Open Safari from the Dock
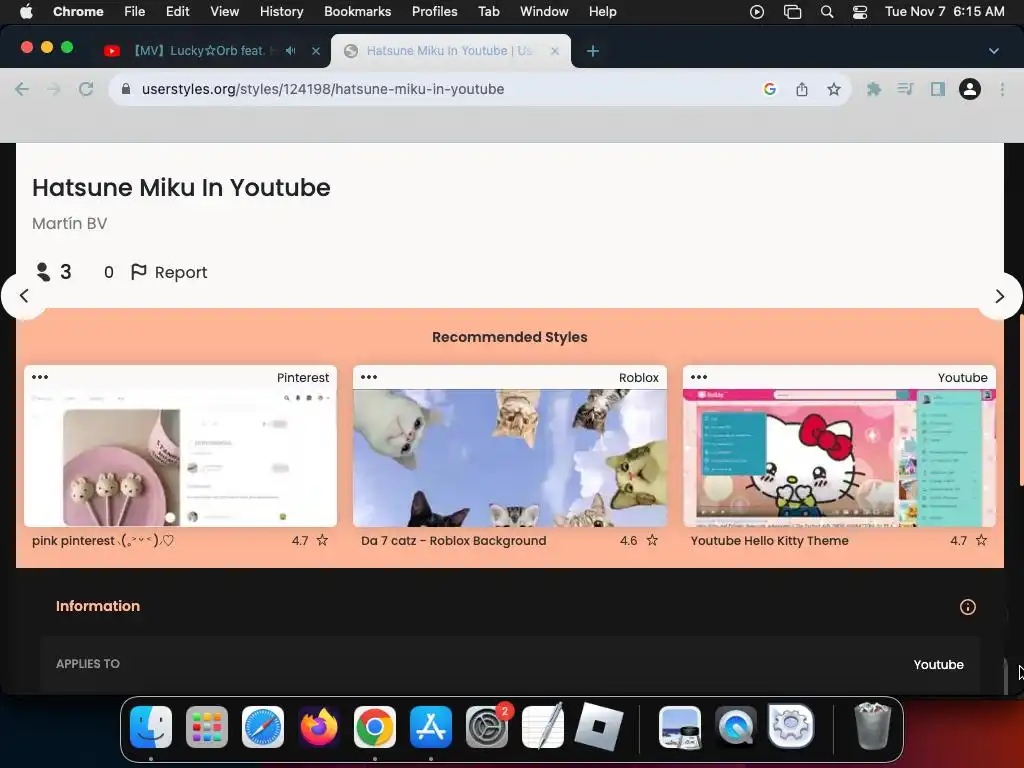1024x768 pixels. click(x=263, y=727)
